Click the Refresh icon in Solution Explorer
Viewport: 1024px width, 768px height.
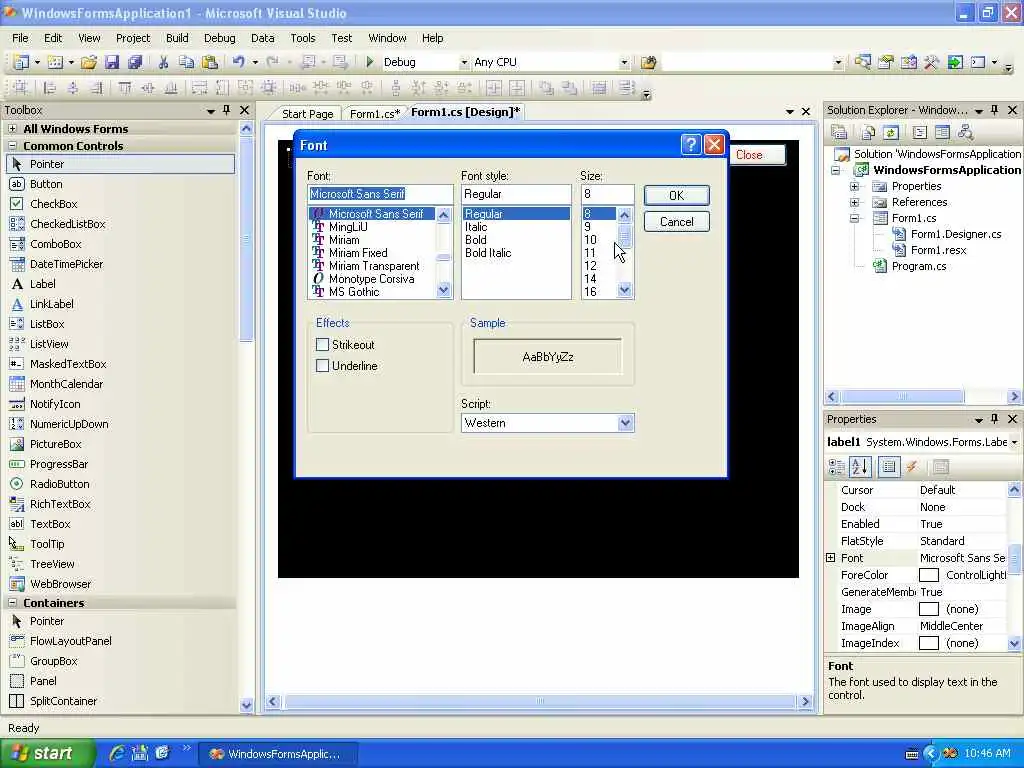891,133
